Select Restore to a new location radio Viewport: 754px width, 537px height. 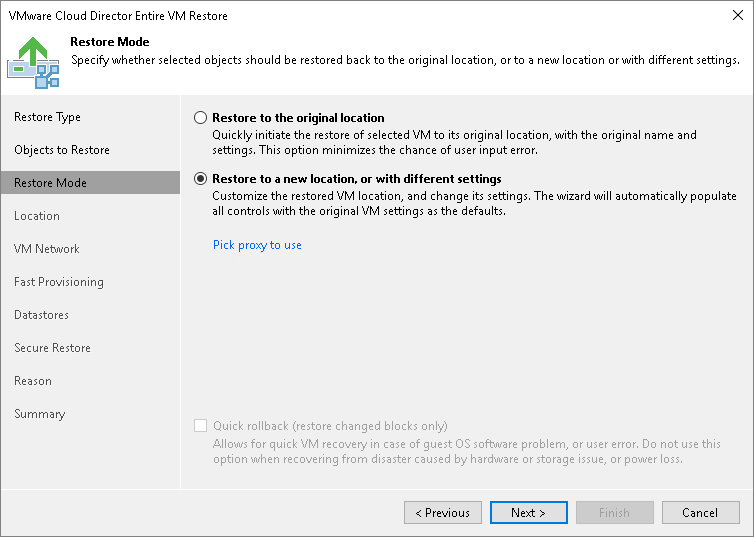click(x=200, y=179)
